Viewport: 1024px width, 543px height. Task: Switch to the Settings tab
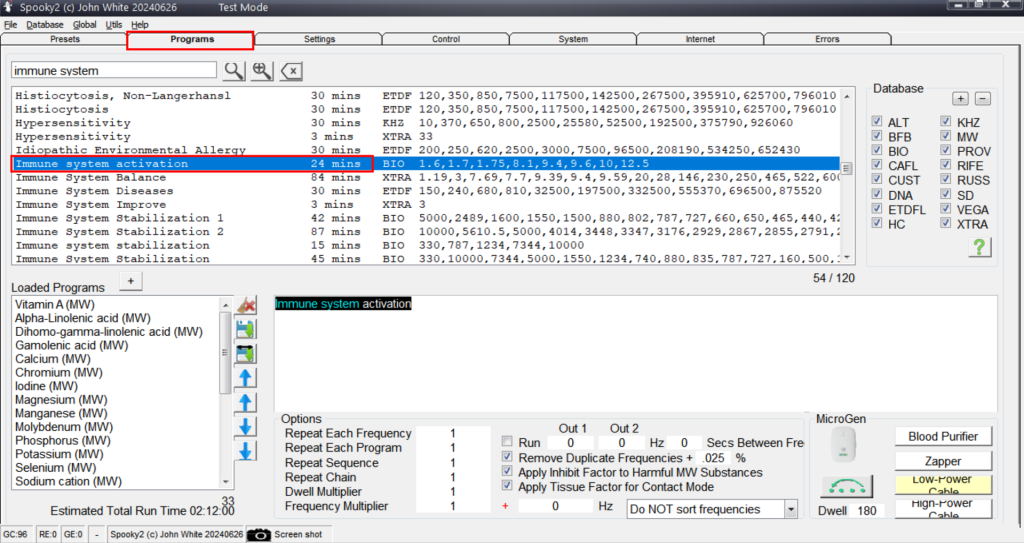tap(319, 40)
